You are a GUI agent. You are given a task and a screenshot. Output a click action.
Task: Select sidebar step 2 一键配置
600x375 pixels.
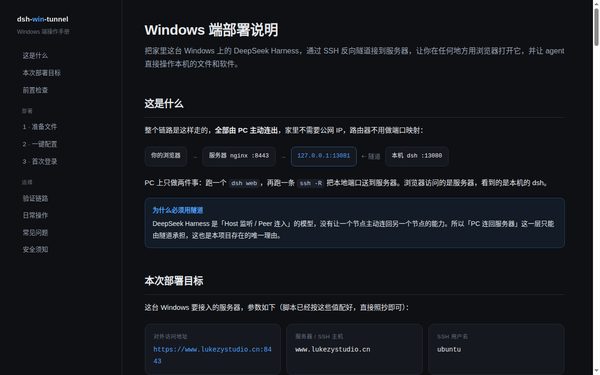pyautogui.click(x=39, y=144)
